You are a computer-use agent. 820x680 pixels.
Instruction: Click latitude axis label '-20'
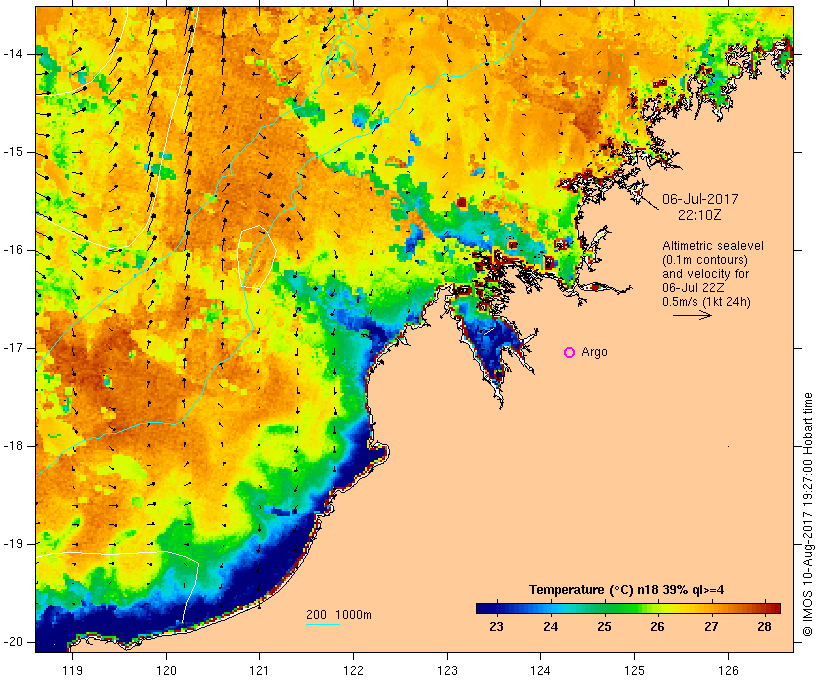click(x=13, y=642)
